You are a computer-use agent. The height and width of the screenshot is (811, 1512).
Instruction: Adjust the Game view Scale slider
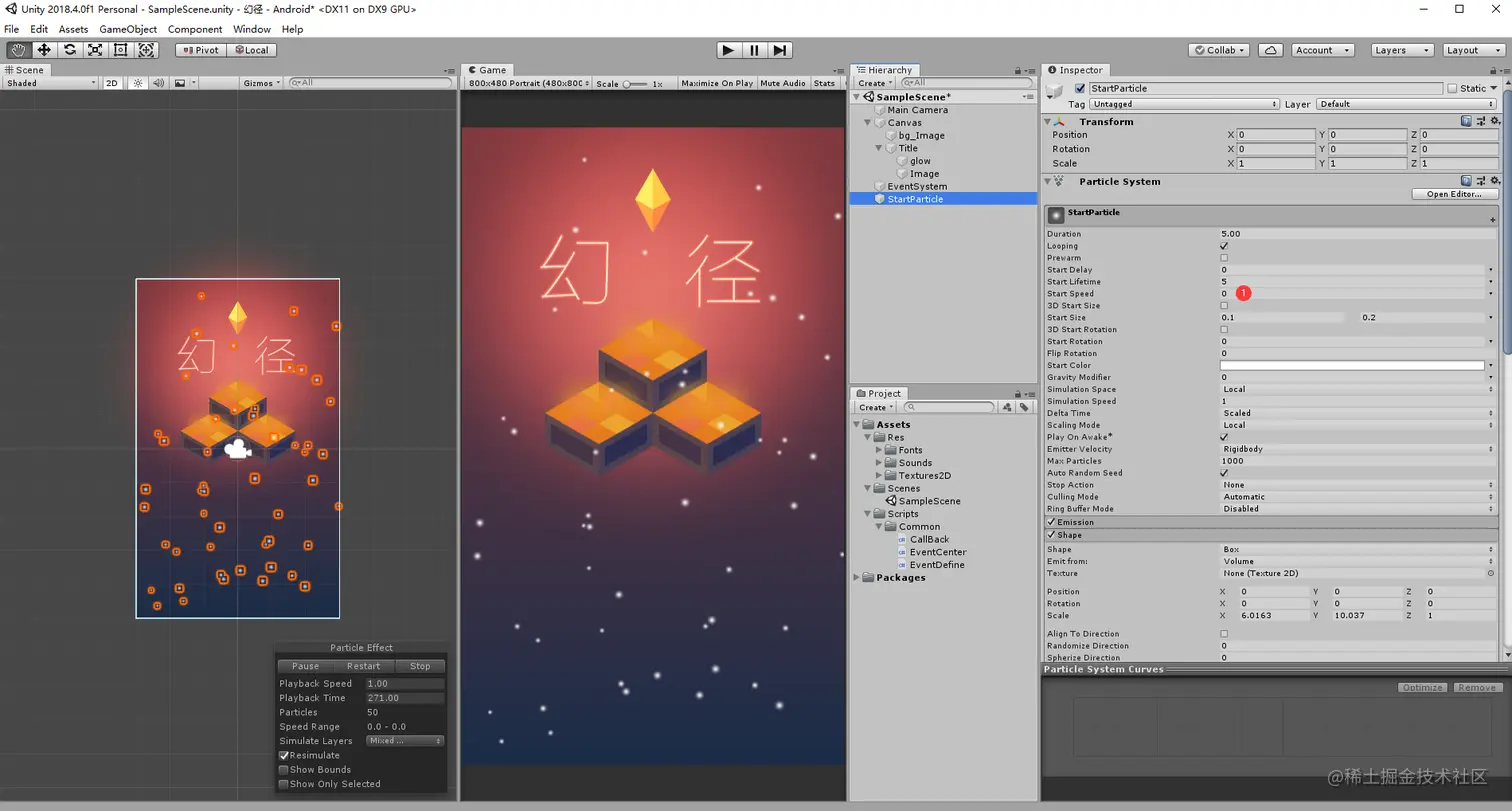click(634, 84)
